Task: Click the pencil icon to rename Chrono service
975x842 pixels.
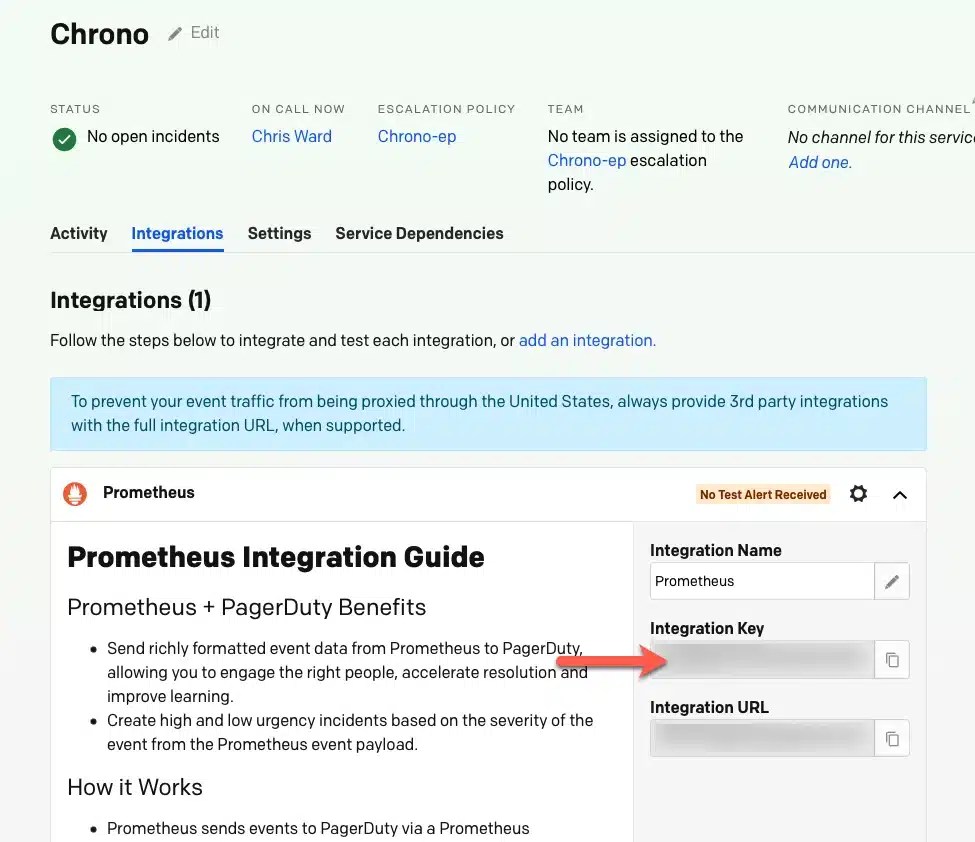Action: coord(176,33)
